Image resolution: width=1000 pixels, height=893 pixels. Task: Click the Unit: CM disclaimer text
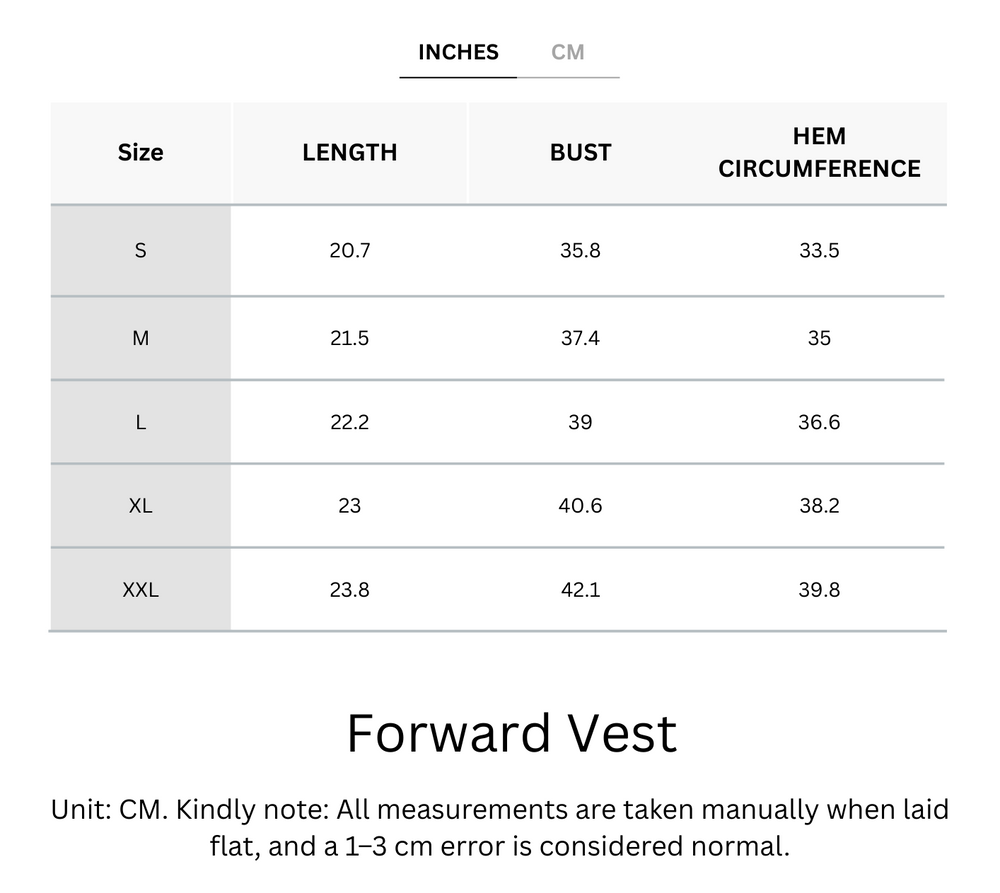(500, 828)
